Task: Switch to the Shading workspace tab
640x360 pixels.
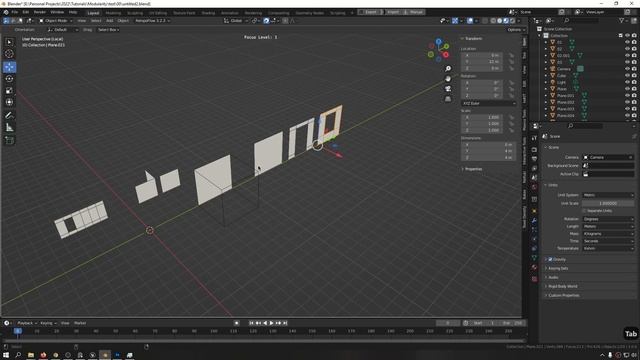Action: point(208,13)
